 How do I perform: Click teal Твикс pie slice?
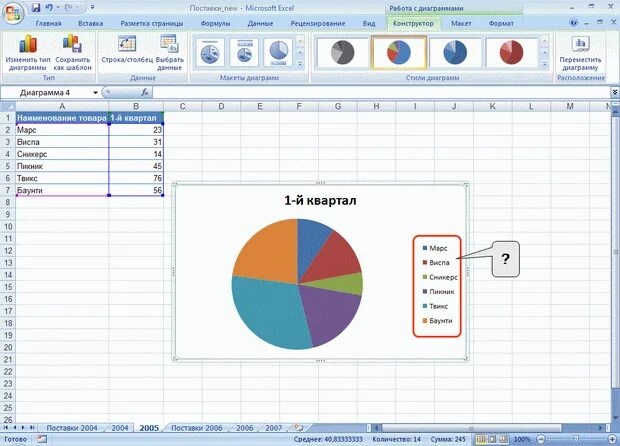coord(269,312)
